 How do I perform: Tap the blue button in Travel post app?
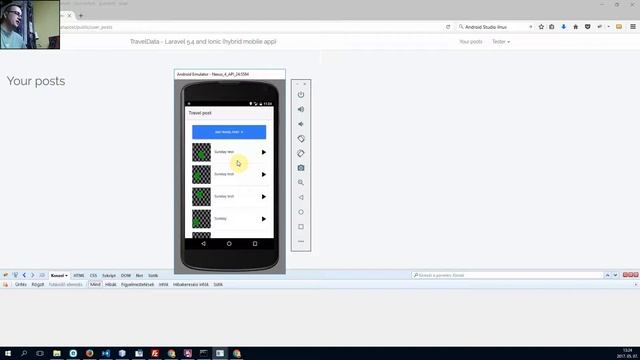point(229,132)
